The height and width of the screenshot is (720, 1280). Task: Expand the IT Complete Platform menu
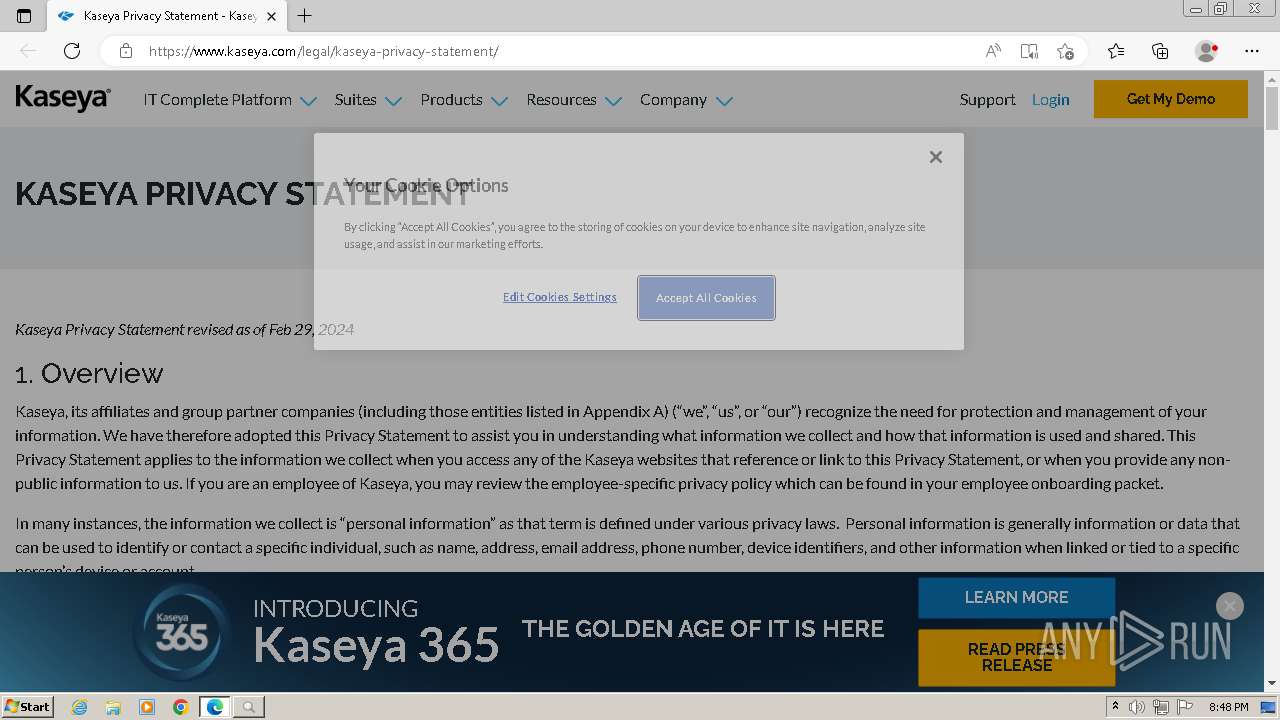click(230, 100)
